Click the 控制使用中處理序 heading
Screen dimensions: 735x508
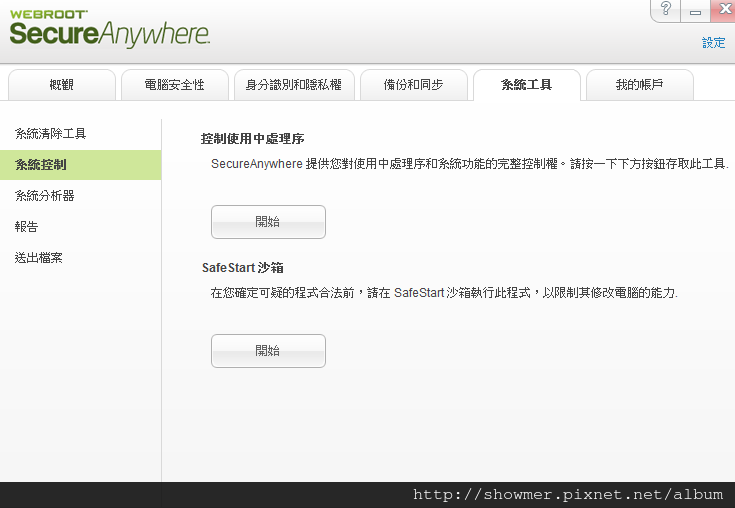click(253, 139)
